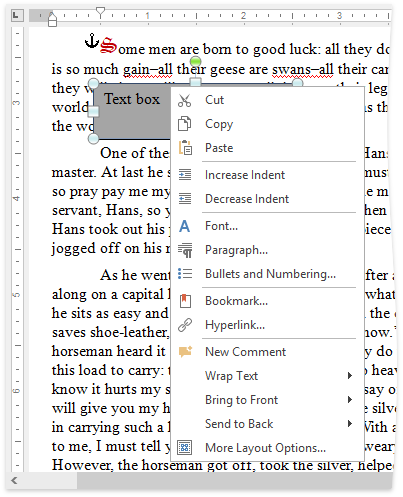The image size is (403, 497).
Task: Click the number 4 on vertical ruler
Action: (x=16, y=199)
